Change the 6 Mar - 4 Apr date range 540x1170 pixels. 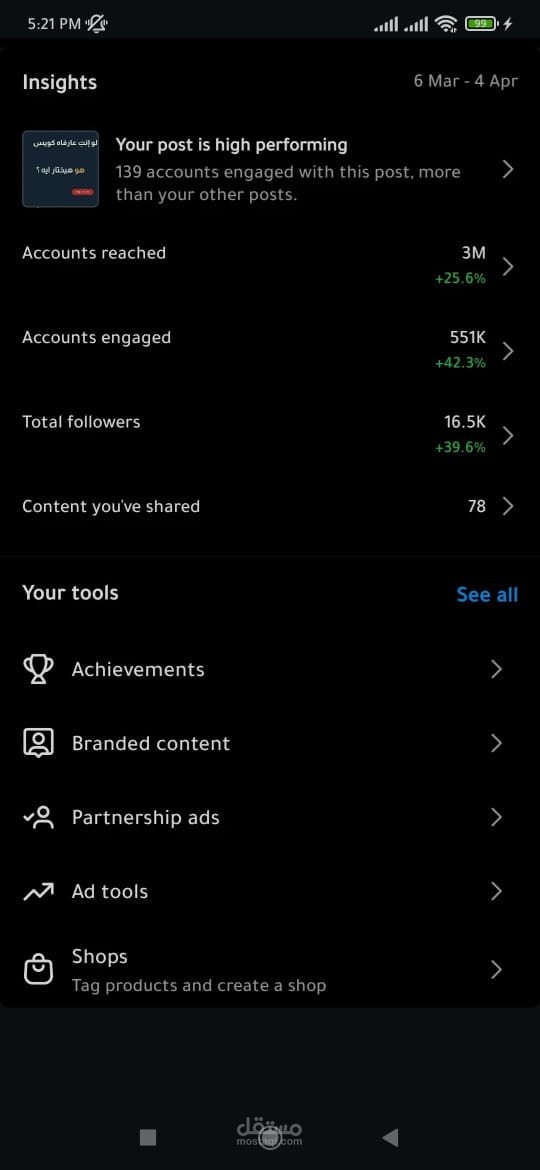[x=465, y=81]
